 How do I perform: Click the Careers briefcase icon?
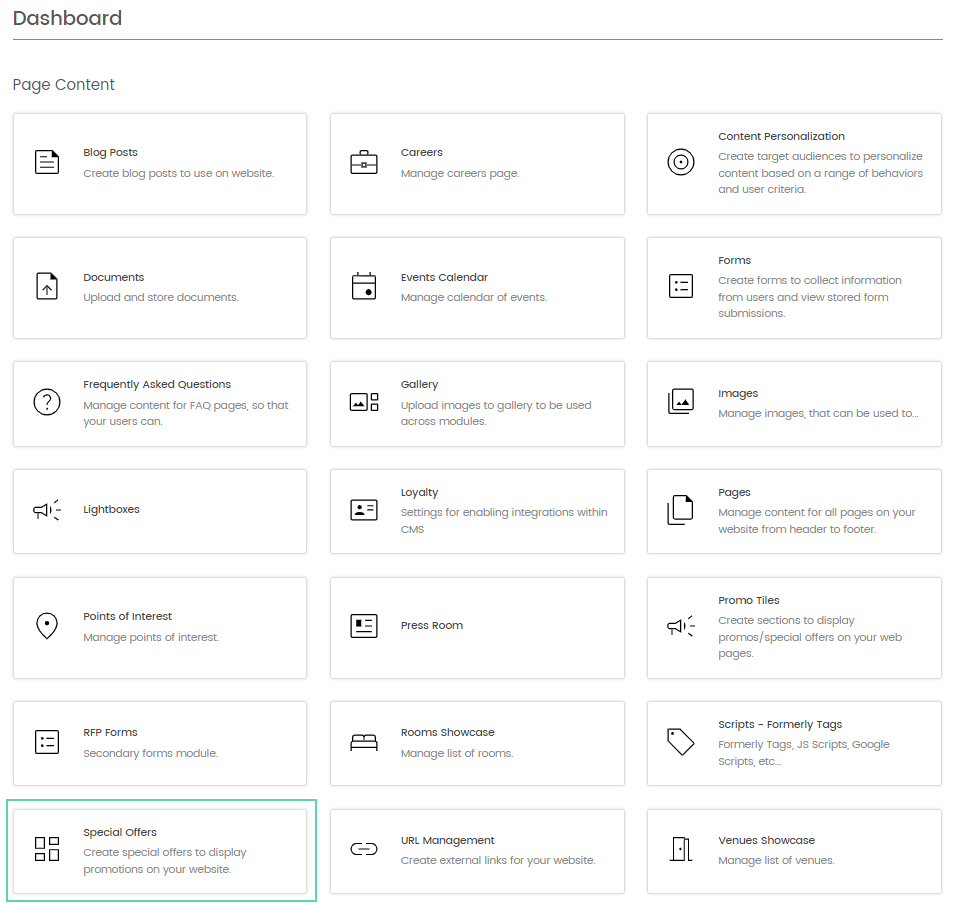click(x=364, y=163)
